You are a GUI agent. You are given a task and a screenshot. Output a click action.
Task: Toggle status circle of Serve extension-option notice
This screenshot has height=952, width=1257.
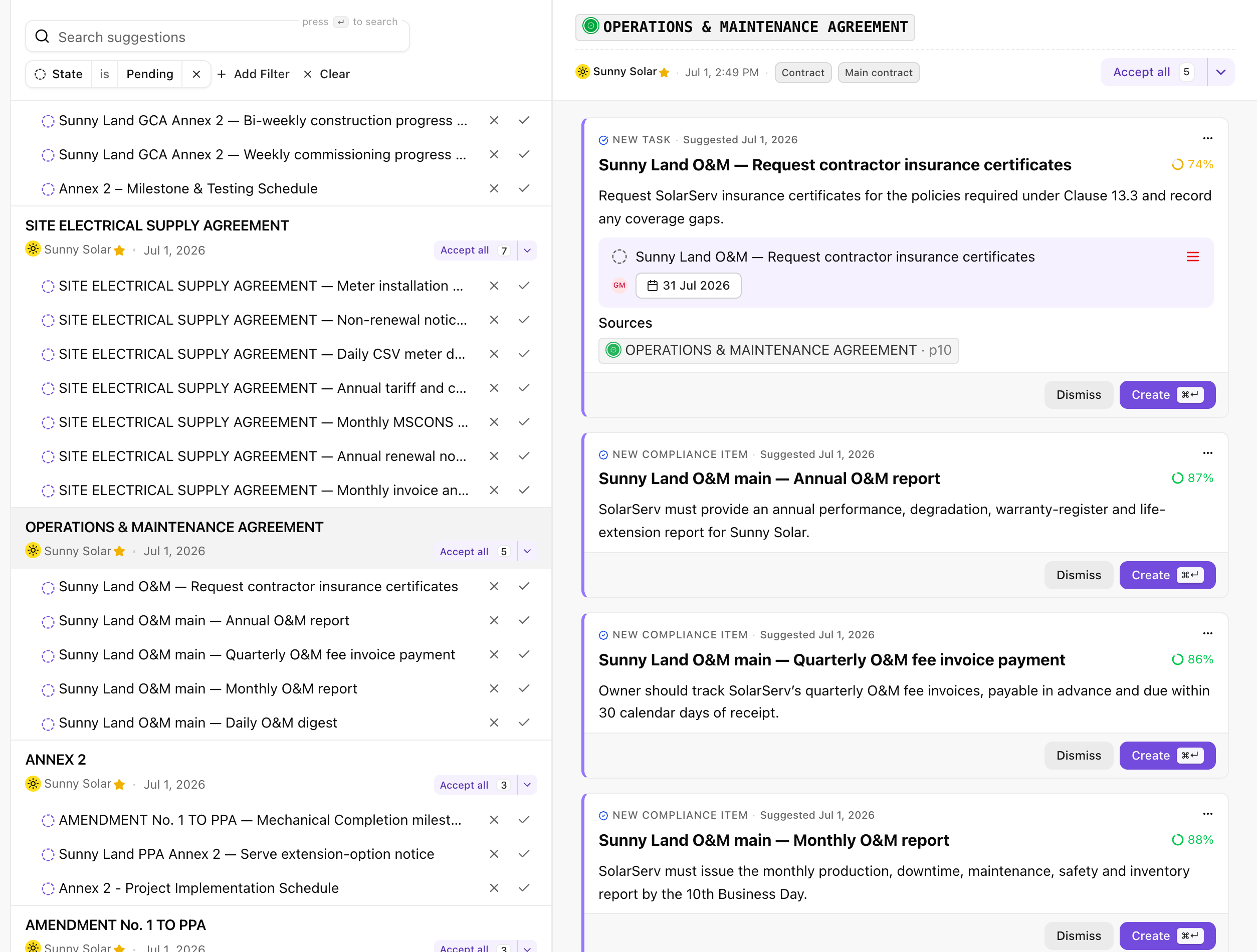[x=48, y=854]
